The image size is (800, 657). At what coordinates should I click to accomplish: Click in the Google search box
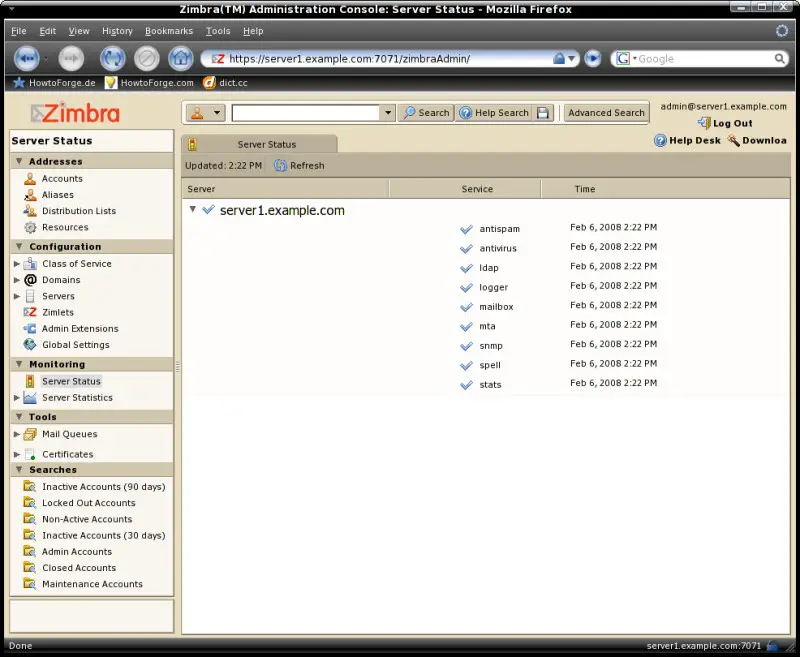pos(704,59)
